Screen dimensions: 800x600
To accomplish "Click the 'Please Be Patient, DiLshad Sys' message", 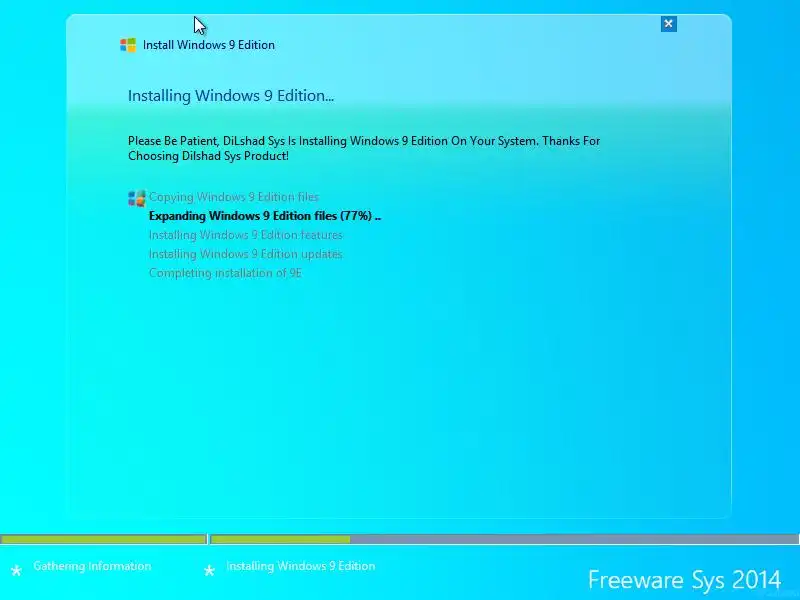I will tap(364, 148).
